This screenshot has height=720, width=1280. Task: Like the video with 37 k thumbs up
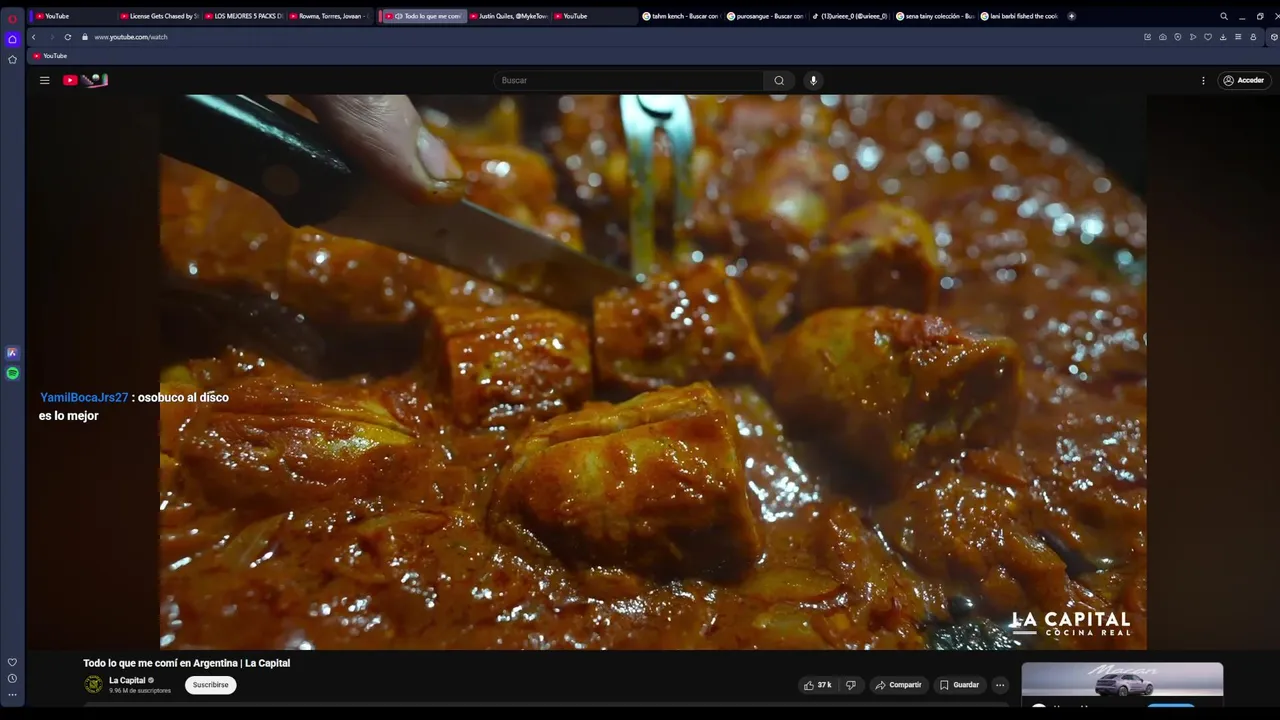pyautogui.click(x=817, y=685)
